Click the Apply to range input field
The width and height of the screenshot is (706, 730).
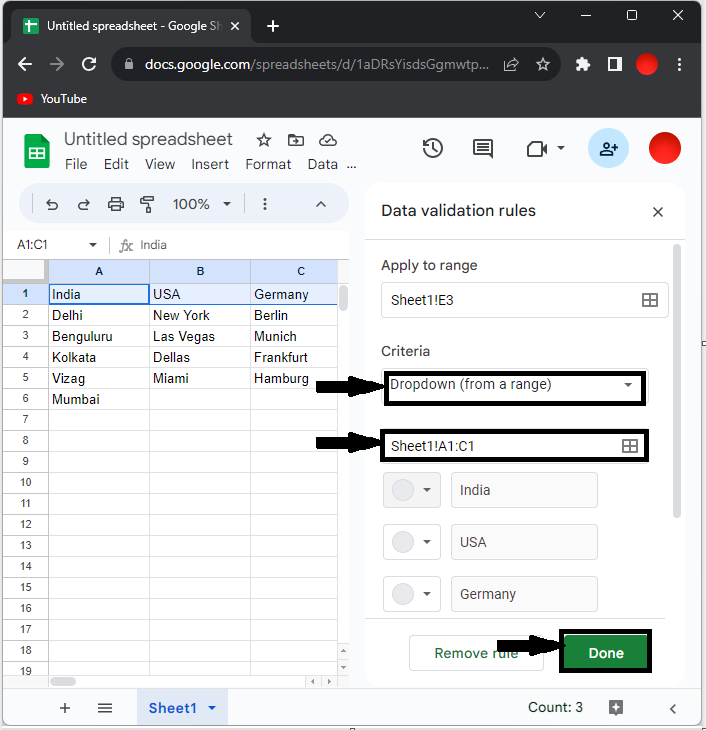pyautogui.click(x=524, y=300)
